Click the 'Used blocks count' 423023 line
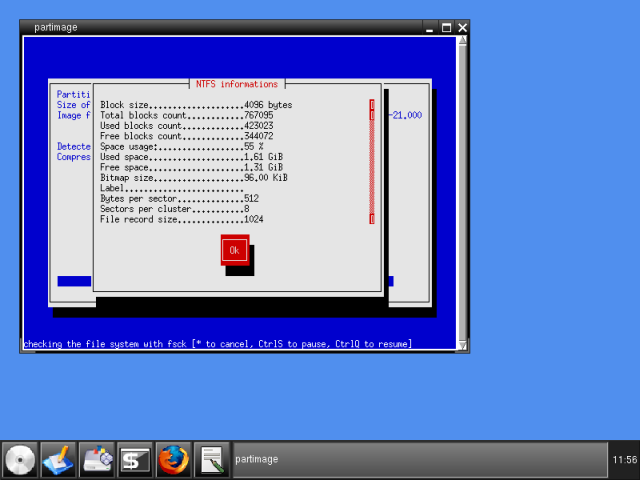The height and width of the screenshot is (480, 640). (x=187, y=126)
